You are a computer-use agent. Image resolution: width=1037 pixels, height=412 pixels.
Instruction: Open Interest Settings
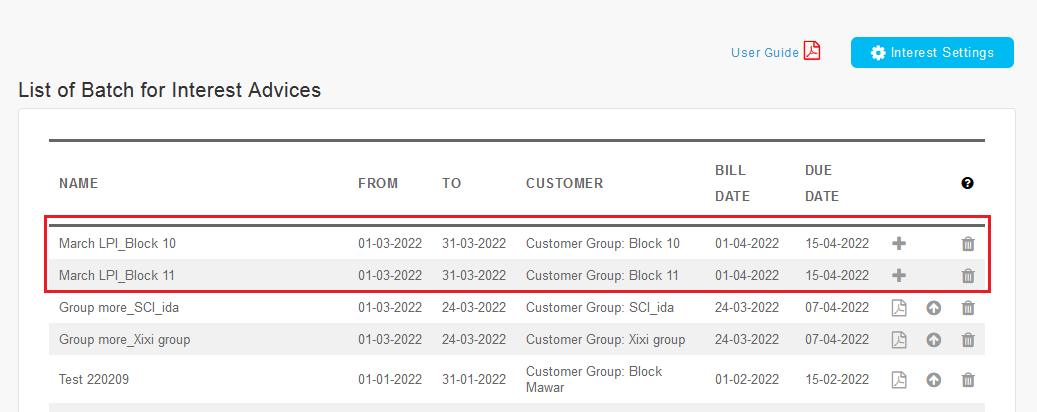tap(932, 53)
